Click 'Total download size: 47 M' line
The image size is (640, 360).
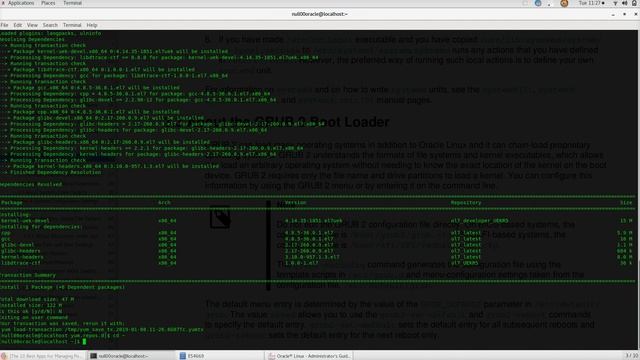pos(37,299)
